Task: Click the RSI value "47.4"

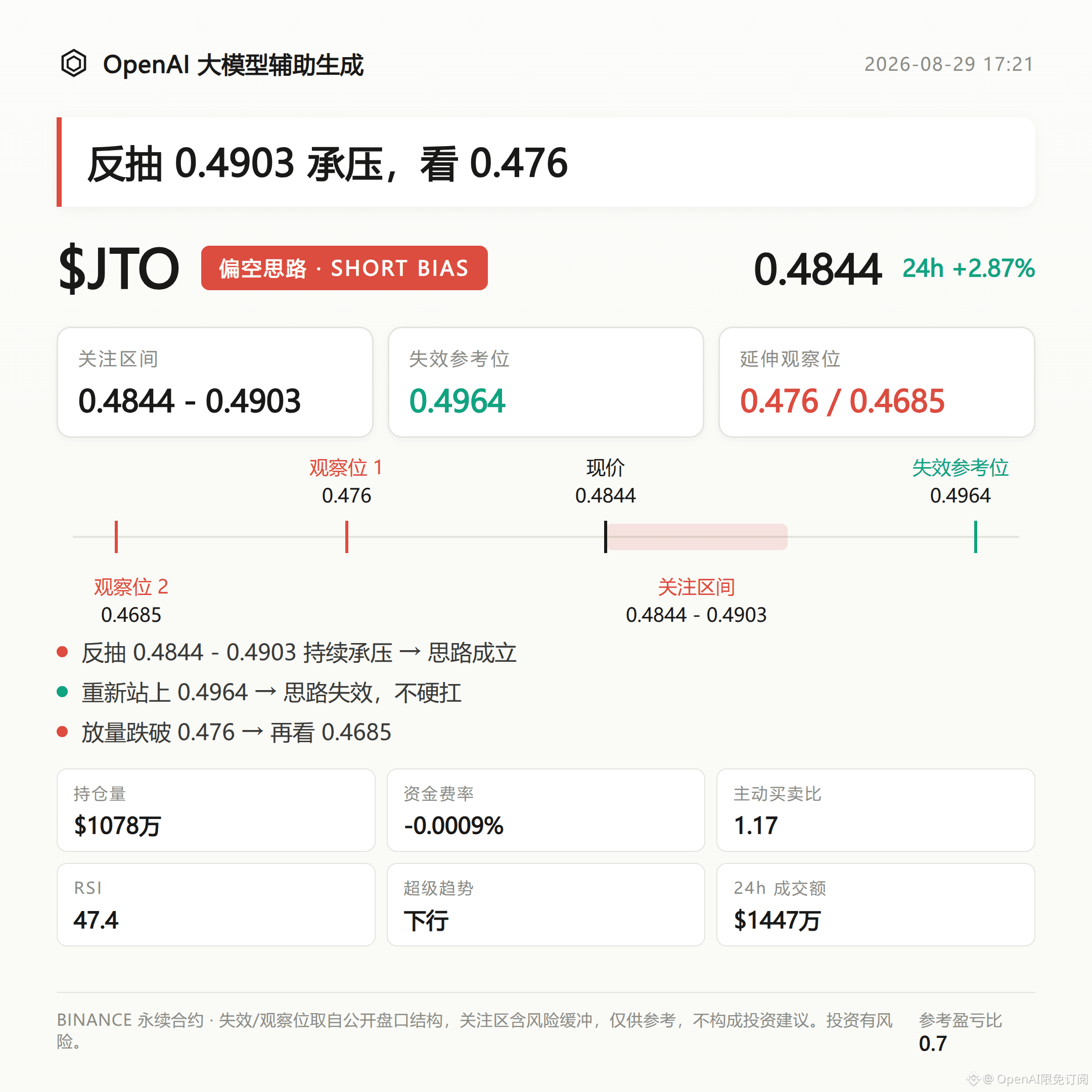Action: 96,920
